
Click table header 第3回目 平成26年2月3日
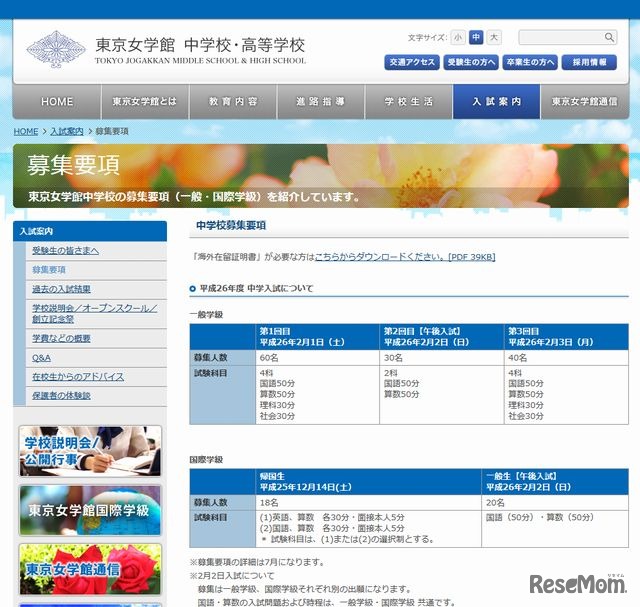(567, 337)
